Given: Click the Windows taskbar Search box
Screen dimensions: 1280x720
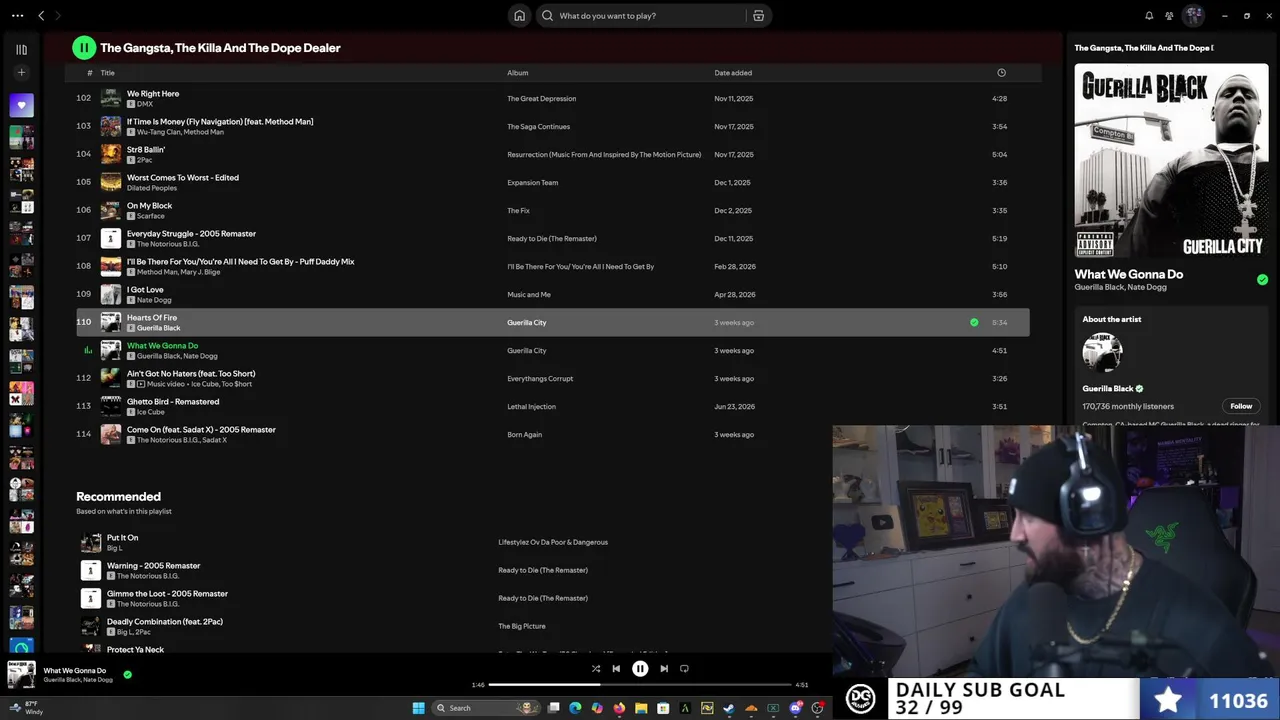Looking at the screenshot, I should (487, 708).
